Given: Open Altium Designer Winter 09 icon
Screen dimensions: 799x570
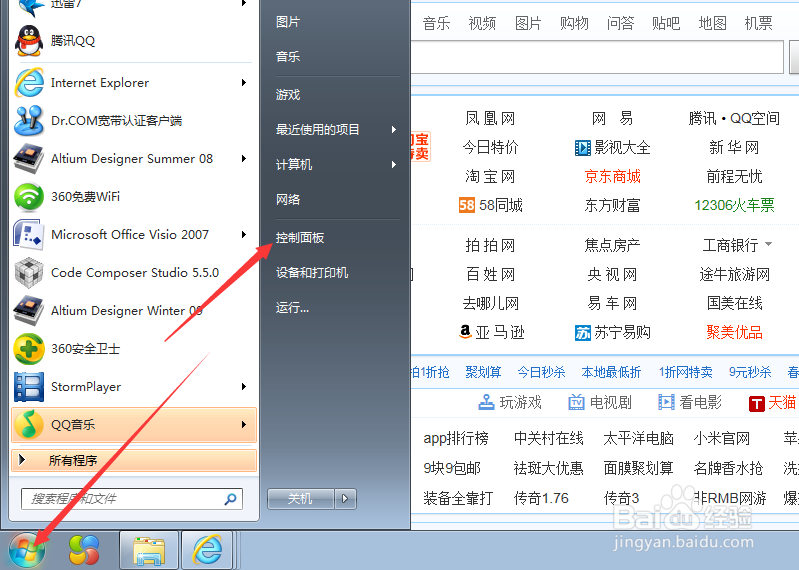Looking at the screenshot, I should pos(29,311).
